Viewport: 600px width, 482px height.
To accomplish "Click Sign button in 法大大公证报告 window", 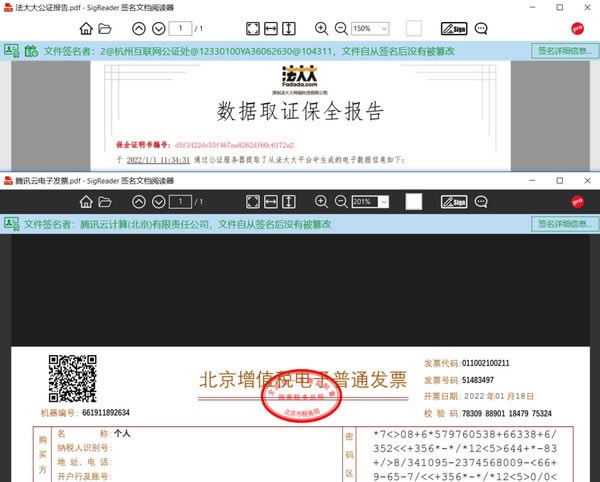I will 454,29.
